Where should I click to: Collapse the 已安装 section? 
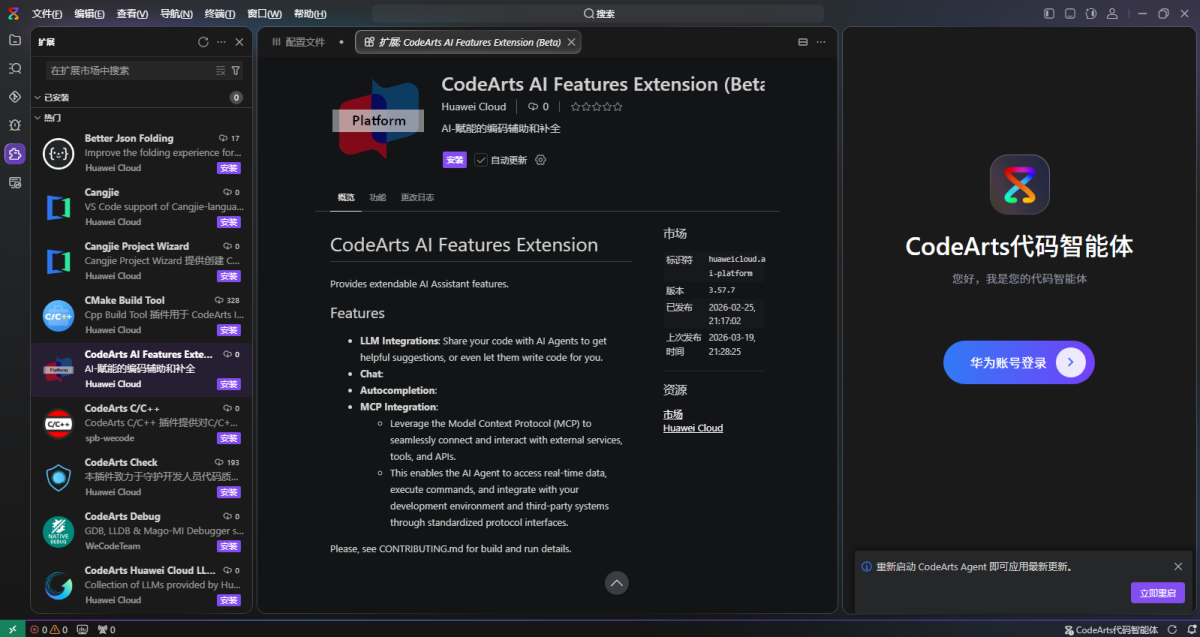(38, 98)
